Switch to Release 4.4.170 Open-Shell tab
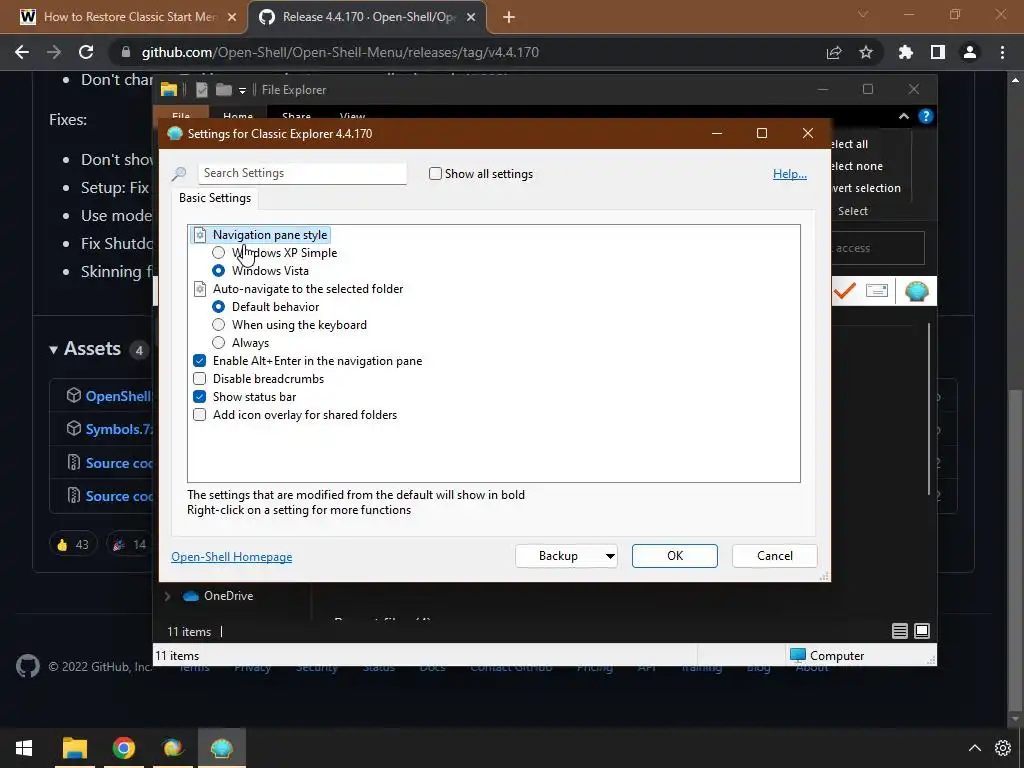Screen dimensions: 1024x768 point(366,17)
